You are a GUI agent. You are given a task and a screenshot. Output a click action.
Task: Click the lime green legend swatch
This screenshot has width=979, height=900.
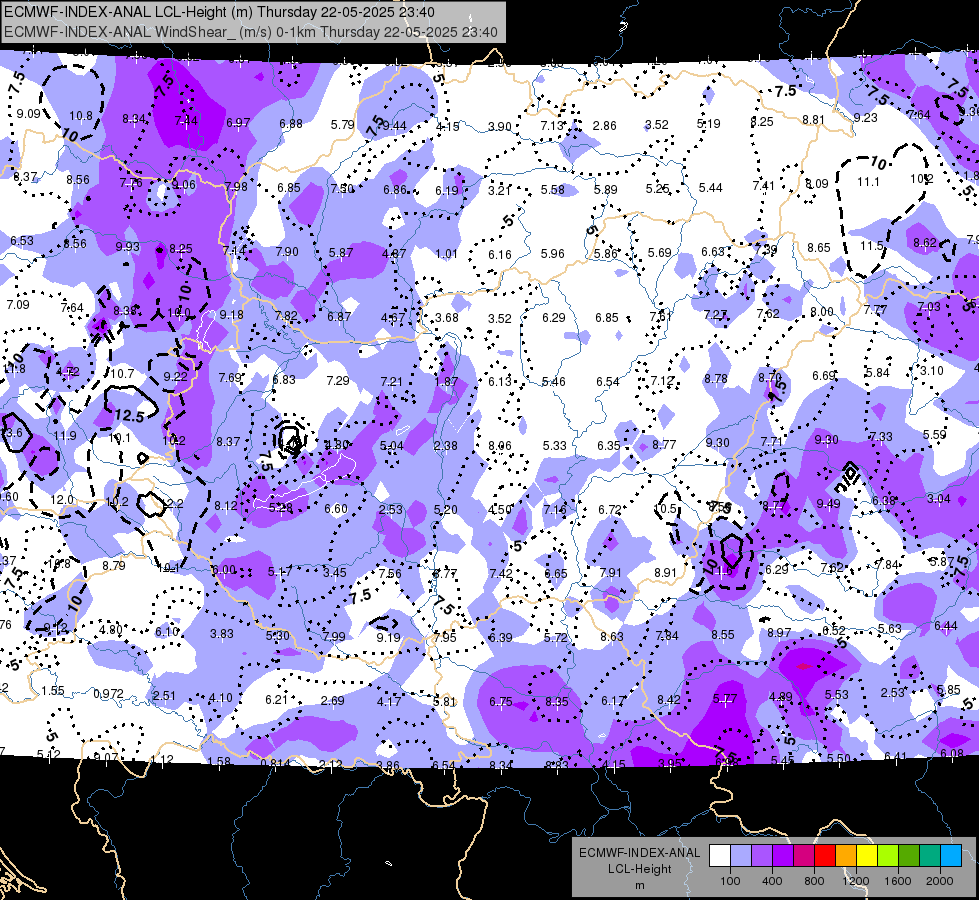888,856
